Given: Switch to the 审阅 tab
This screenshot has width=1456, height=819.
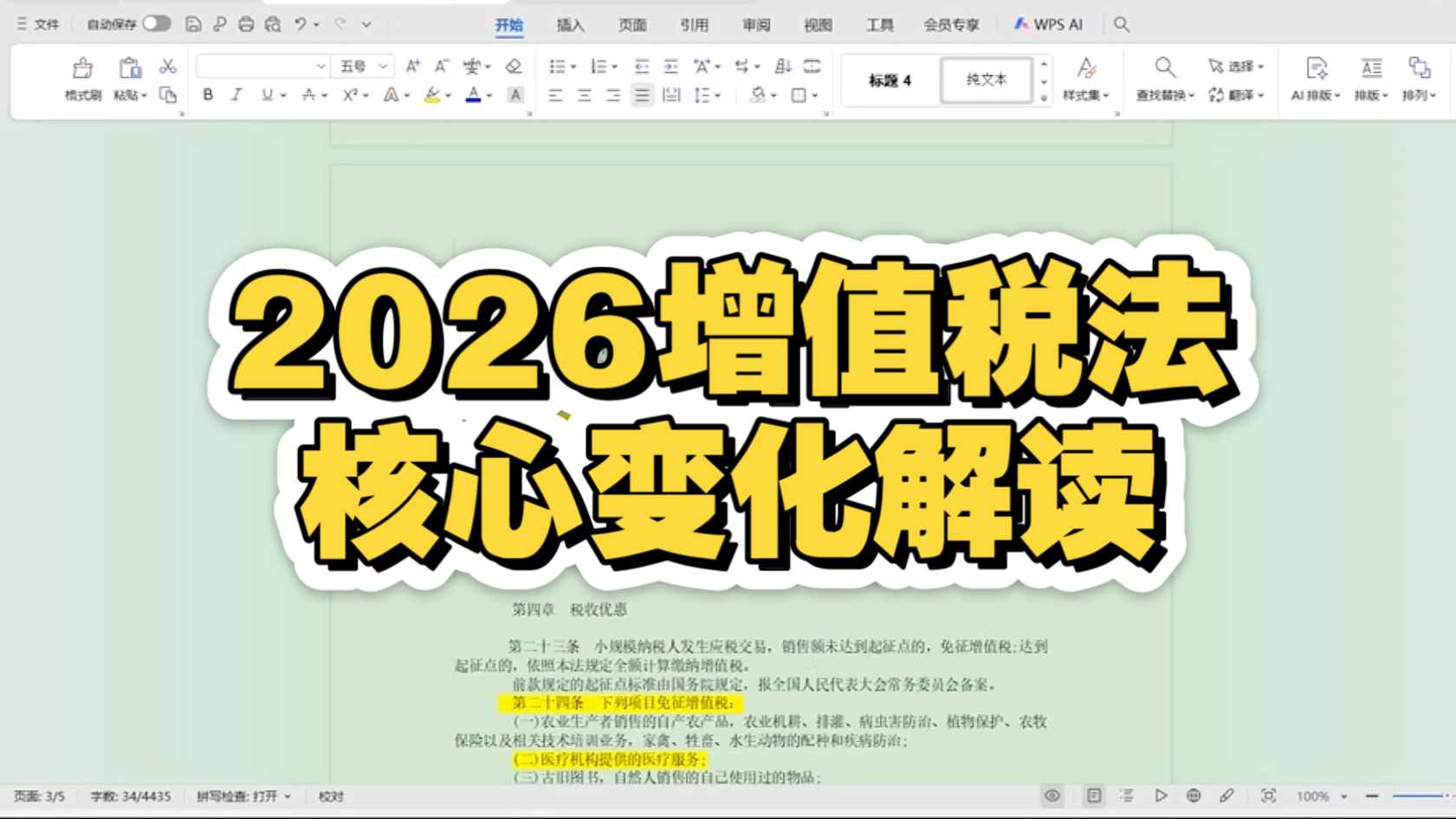Looking at the screenshot, I should (756, 25).
